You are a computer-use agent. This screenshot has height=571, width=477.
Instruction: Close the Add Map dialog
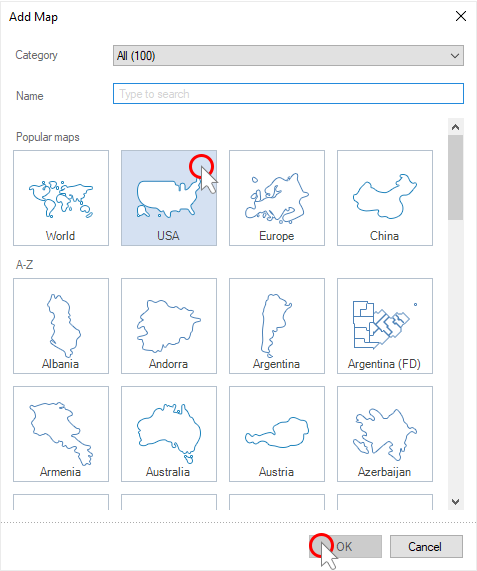pos(461,16)
